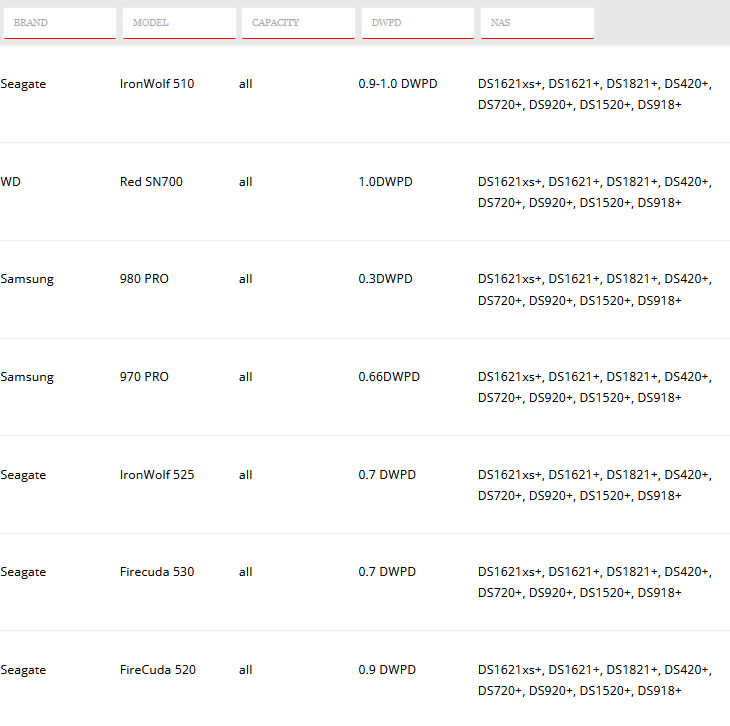Click the NAS filter input field

[537, 23]
